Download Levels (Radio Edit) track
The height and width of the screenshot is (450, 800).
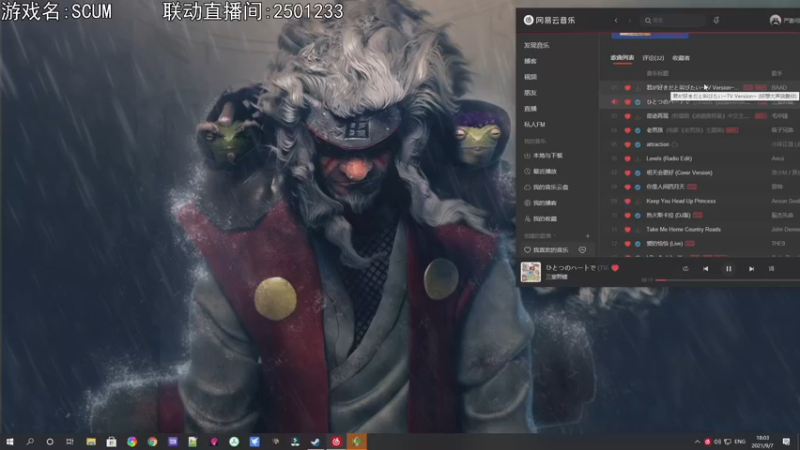[638, 159]
